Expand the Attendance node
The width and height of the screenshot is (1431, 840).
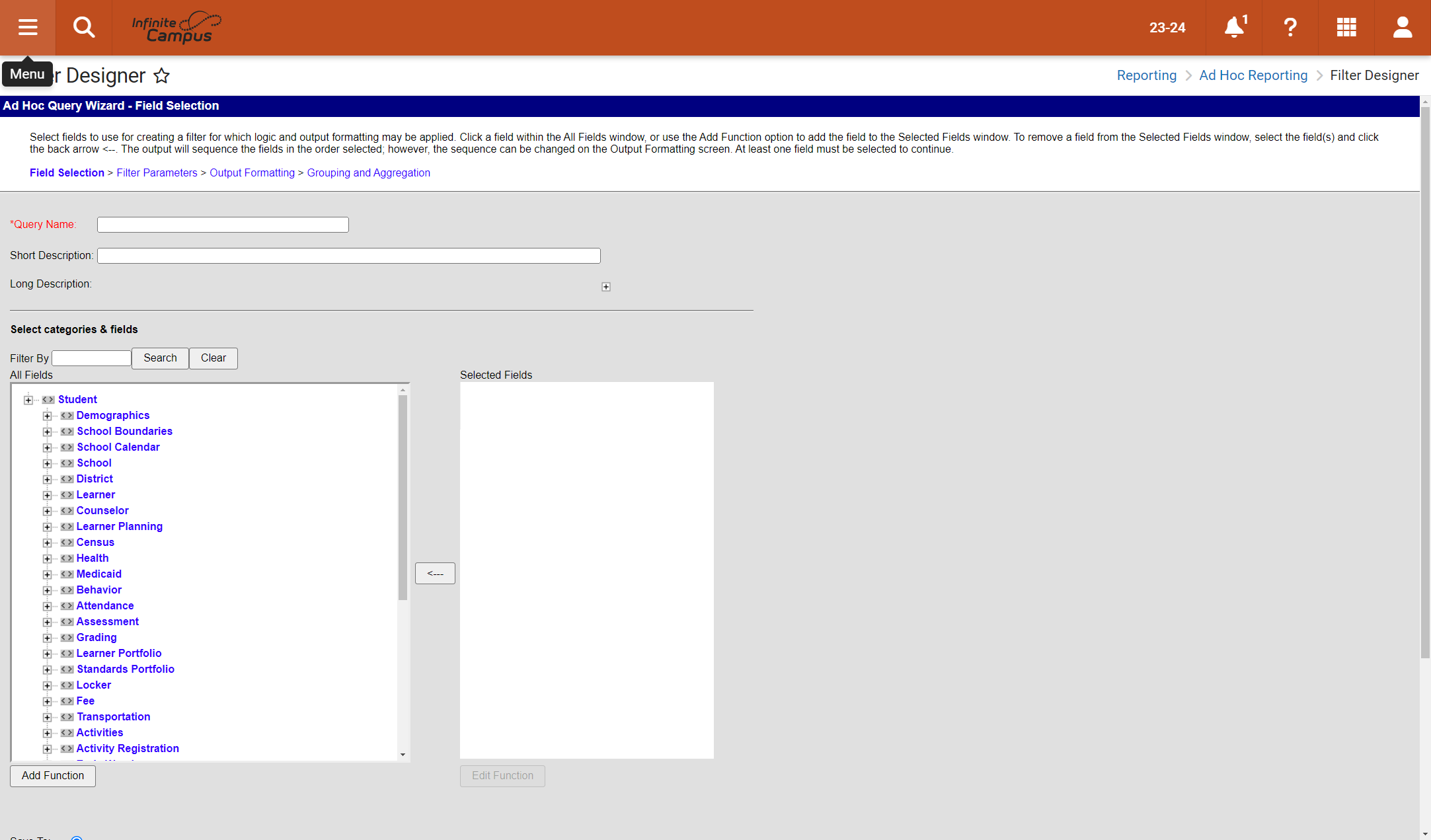(x=47, y=606)
